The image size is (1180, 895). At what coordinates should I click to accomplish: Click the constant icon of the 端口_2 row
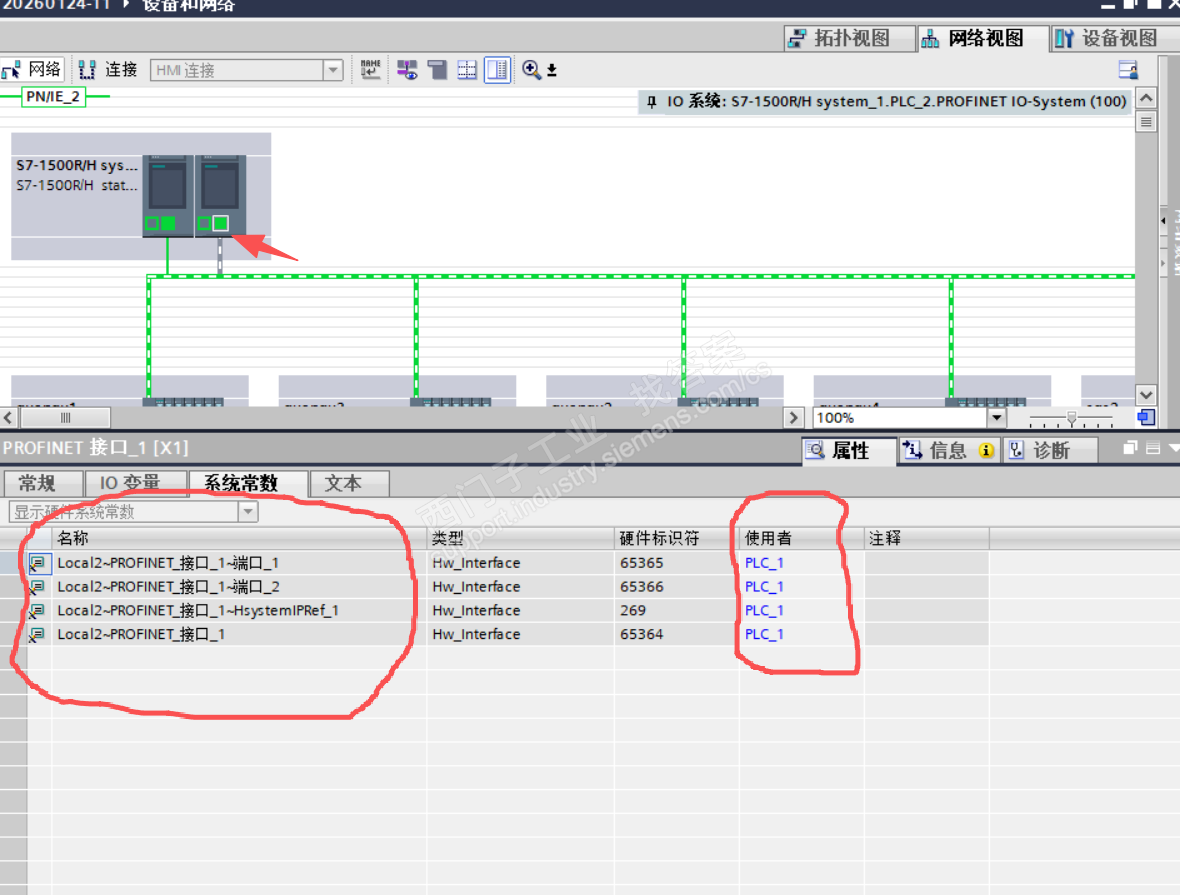38,587
